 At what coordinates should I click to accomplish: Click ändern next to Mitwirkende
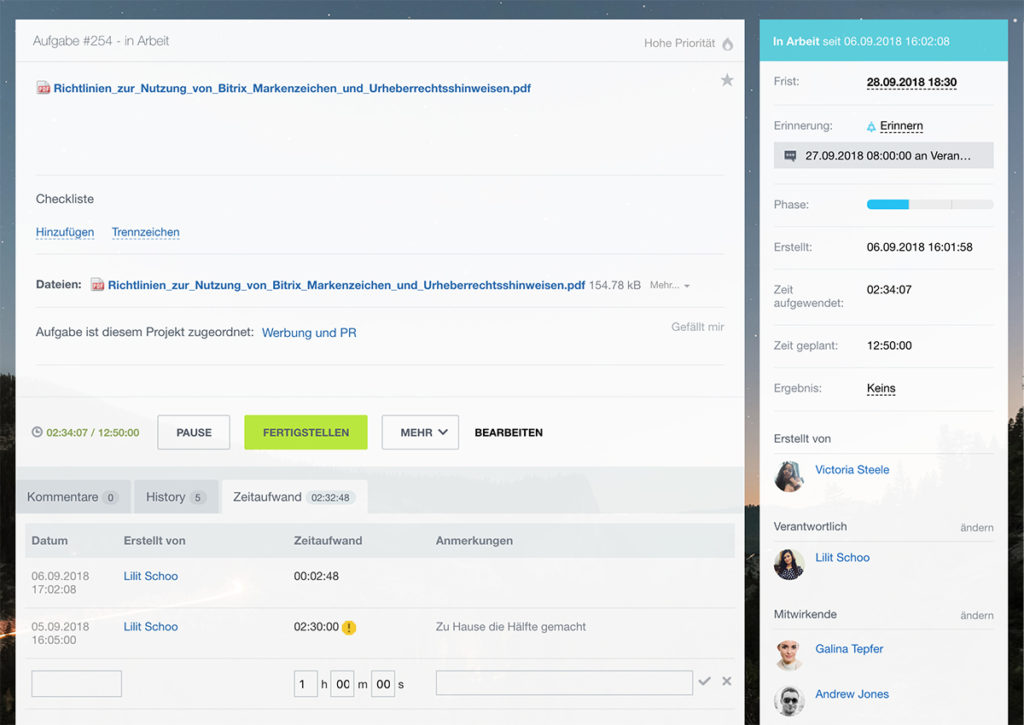pos(977,615)
